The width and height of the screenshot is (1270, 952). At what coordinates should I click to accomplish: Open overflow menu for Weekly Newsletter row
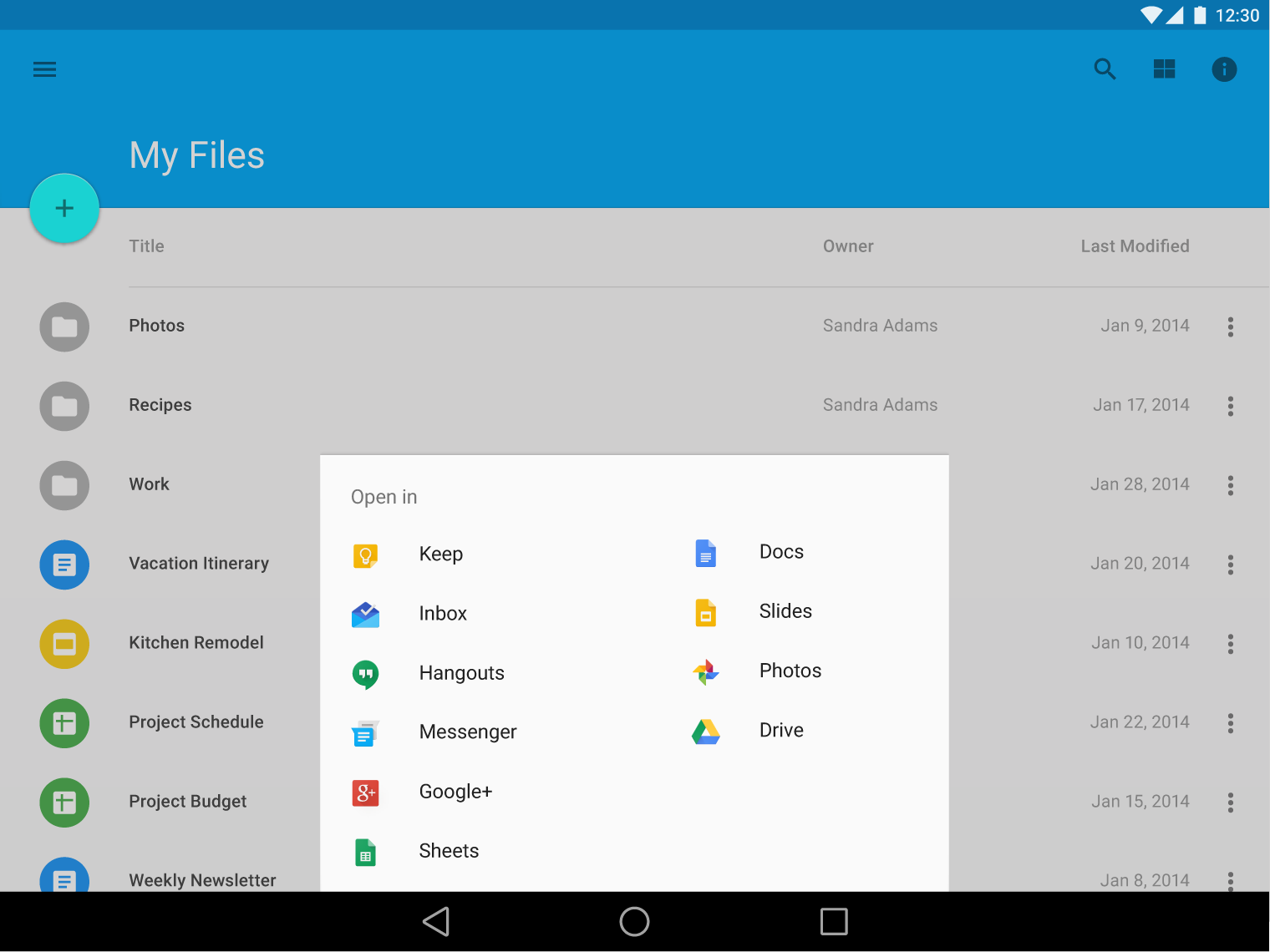tap(1231, 880)
